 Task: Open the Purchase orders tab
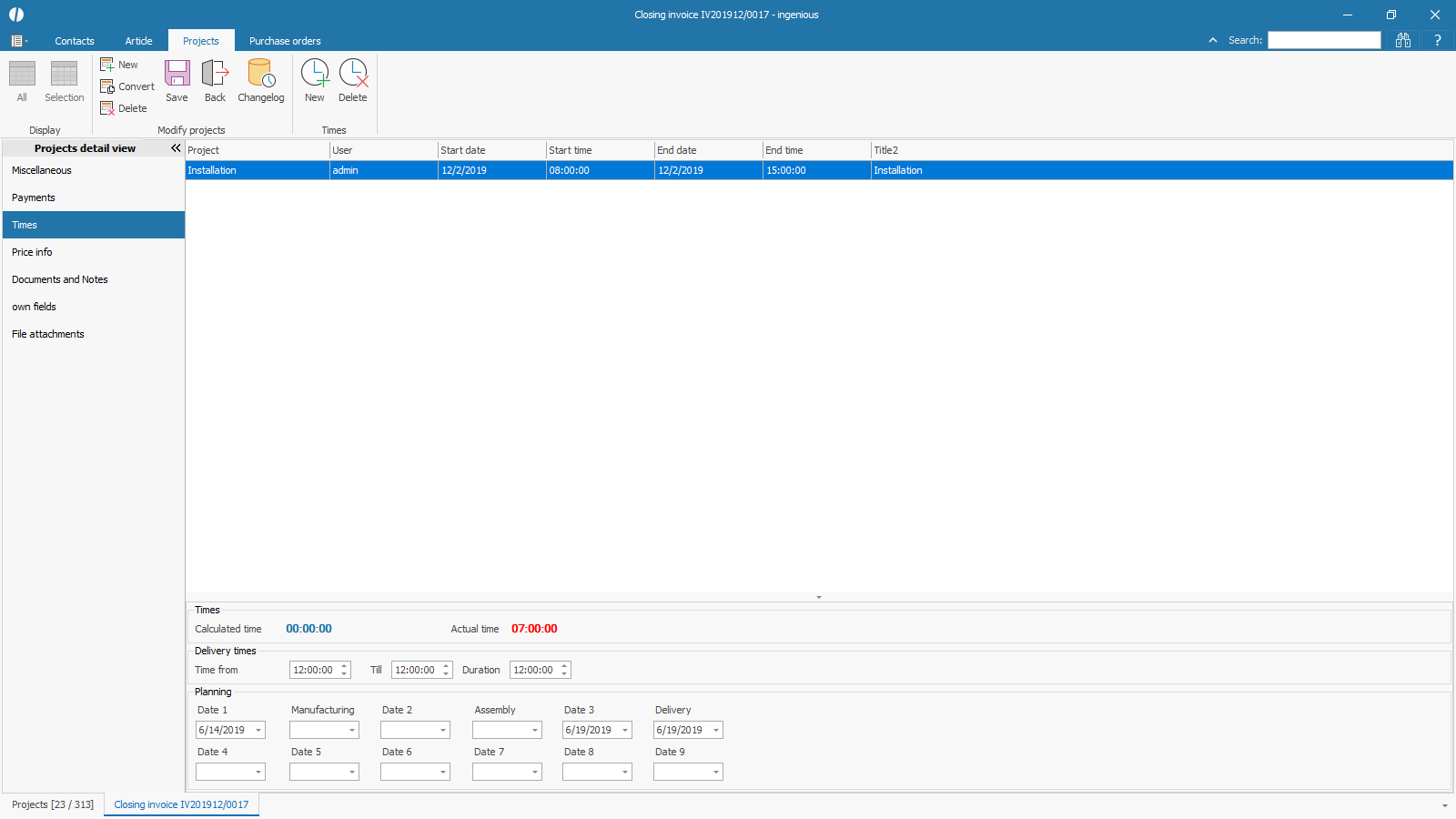(x=285, y=41)
